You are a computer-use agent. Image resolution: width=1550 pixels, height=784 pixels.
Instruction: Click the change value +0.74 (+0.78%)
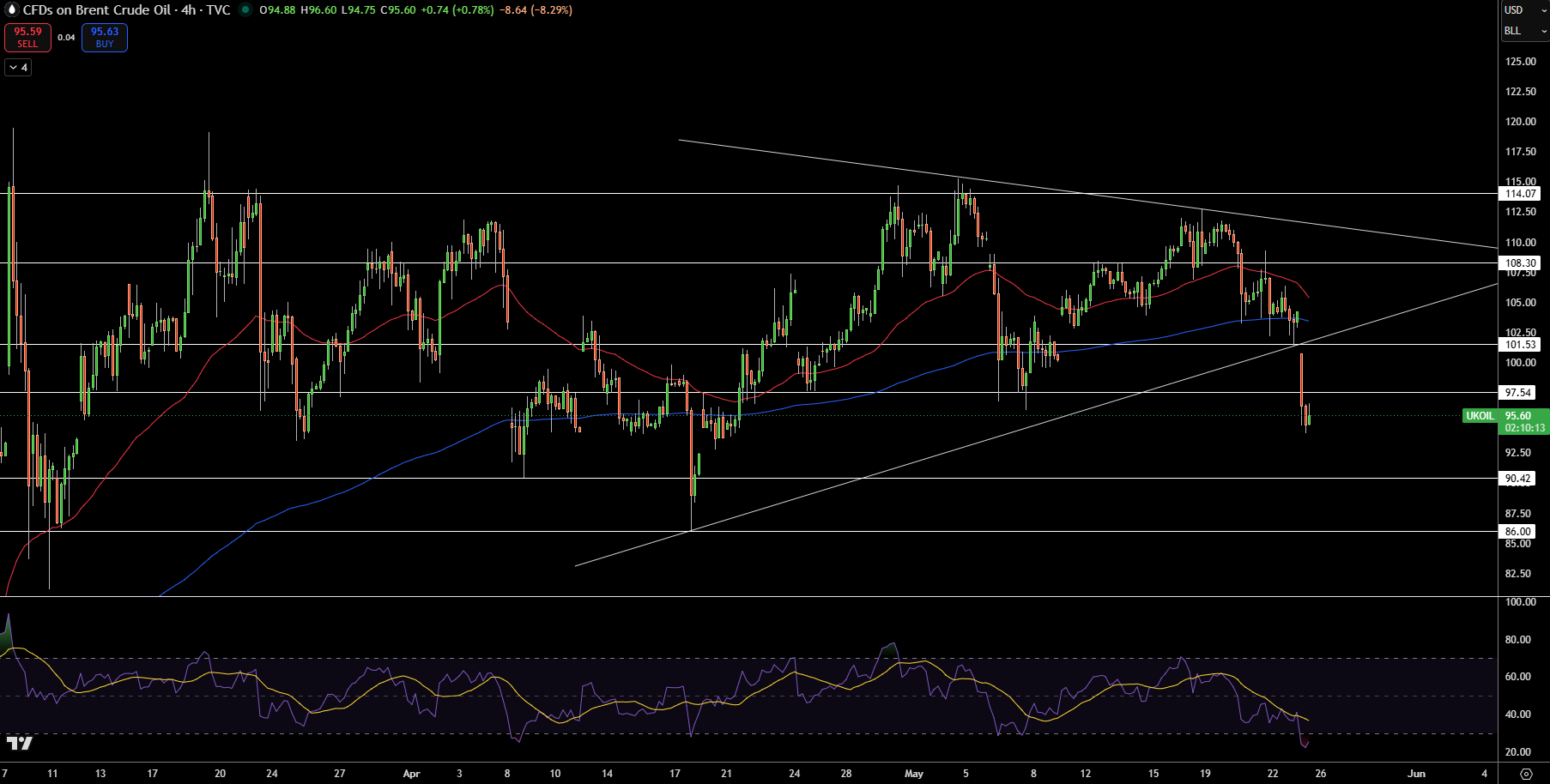[x=457, y=10]
